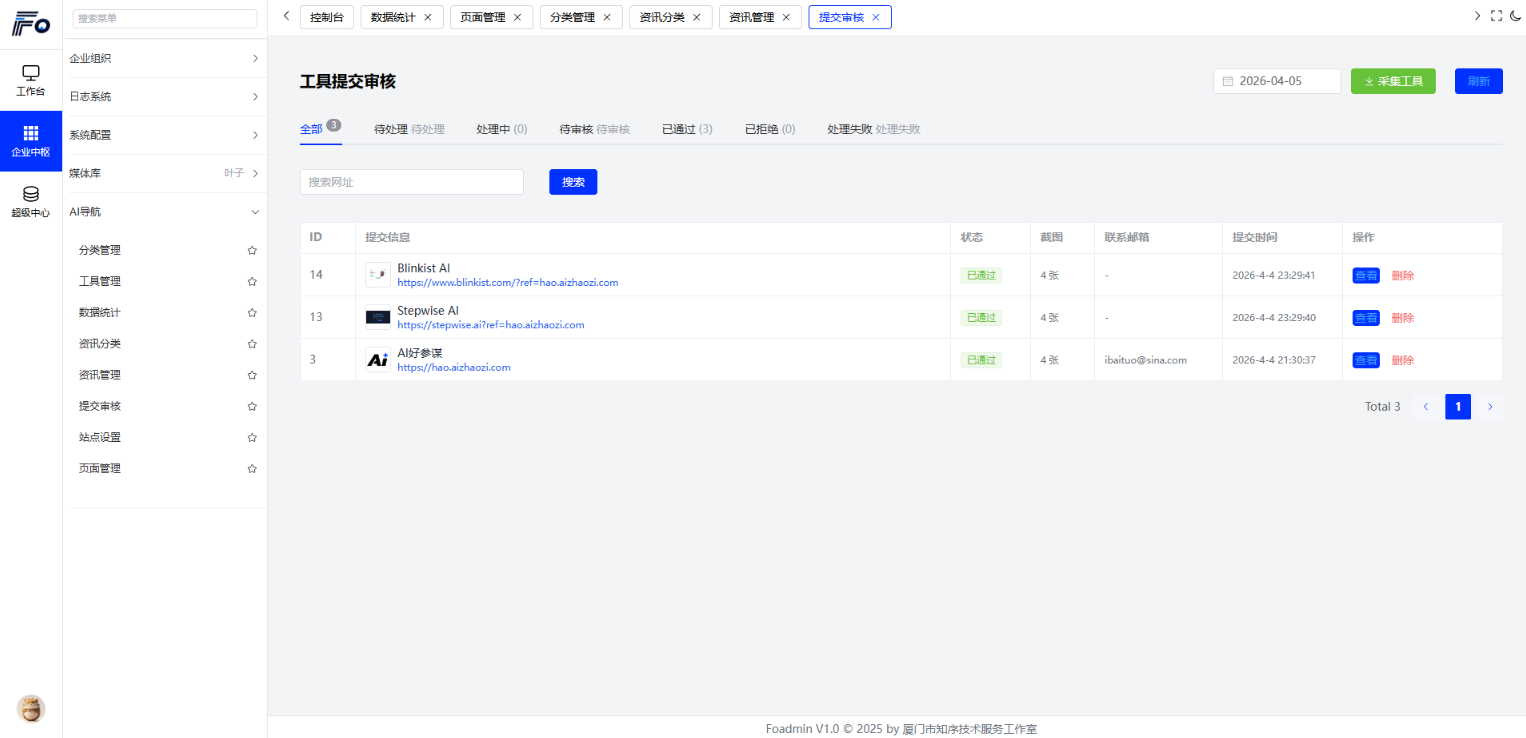Delete the Stepwise AI submission

(1402, 318)
